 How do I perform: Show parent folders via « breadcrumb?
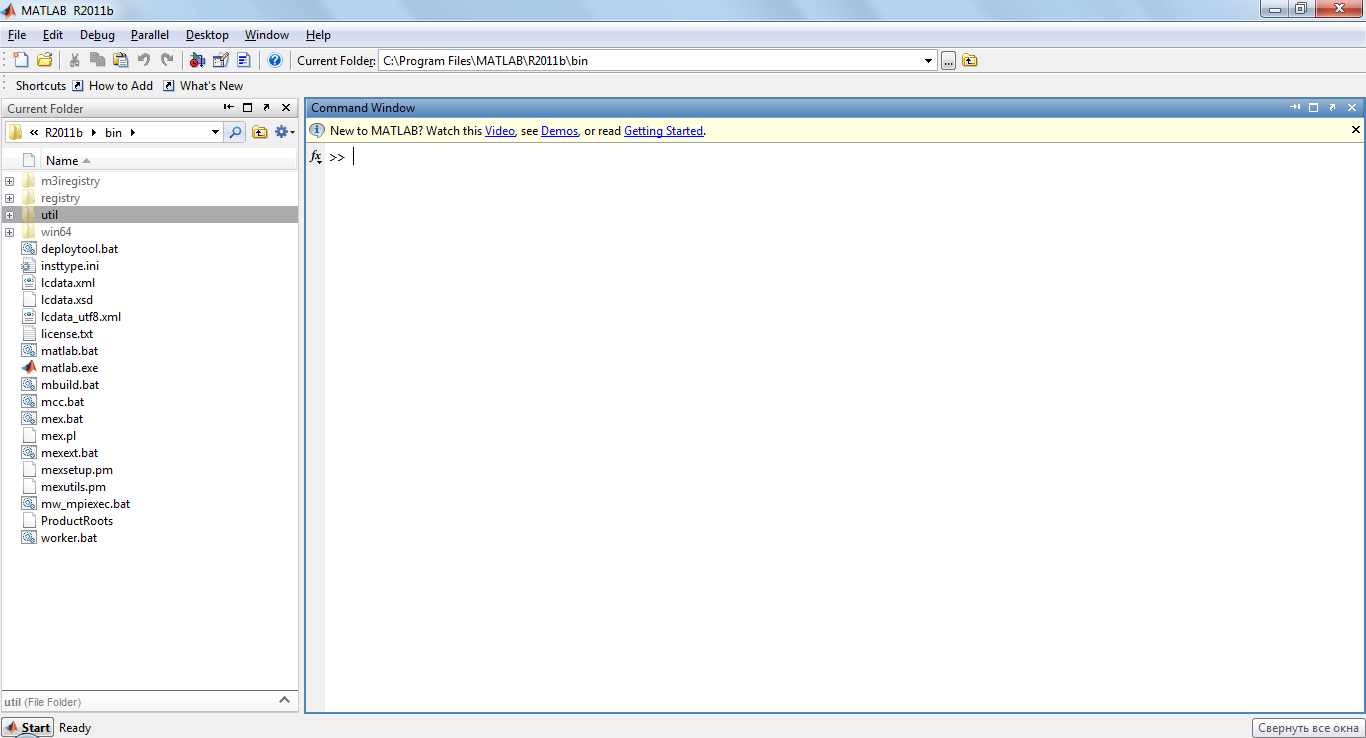[34, 132]
